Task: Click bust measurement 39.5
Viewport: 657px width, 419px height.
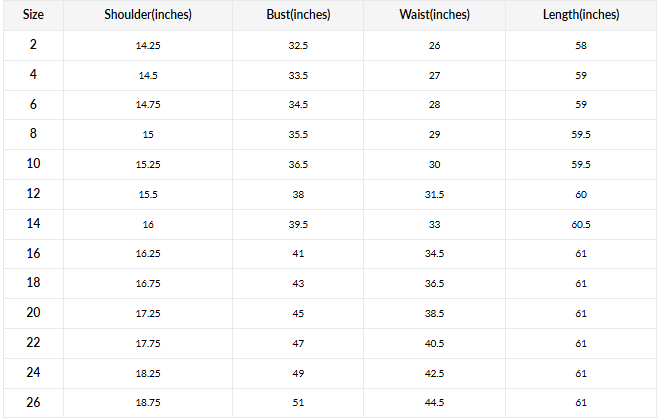Action: point(298,225)
